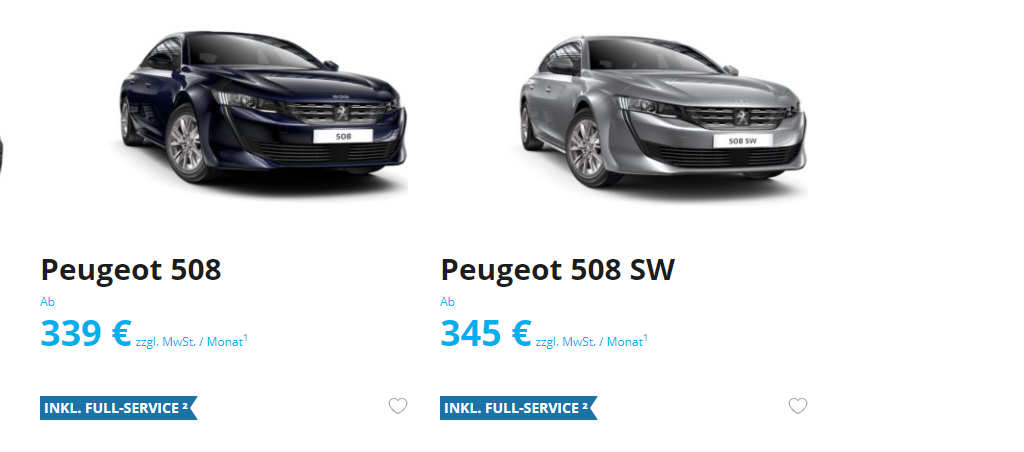The height and width of the screenshot is (452, 1024).
Task: Open footnote 1 beside Monat under 345 €
Action: [x=645, y=338]
